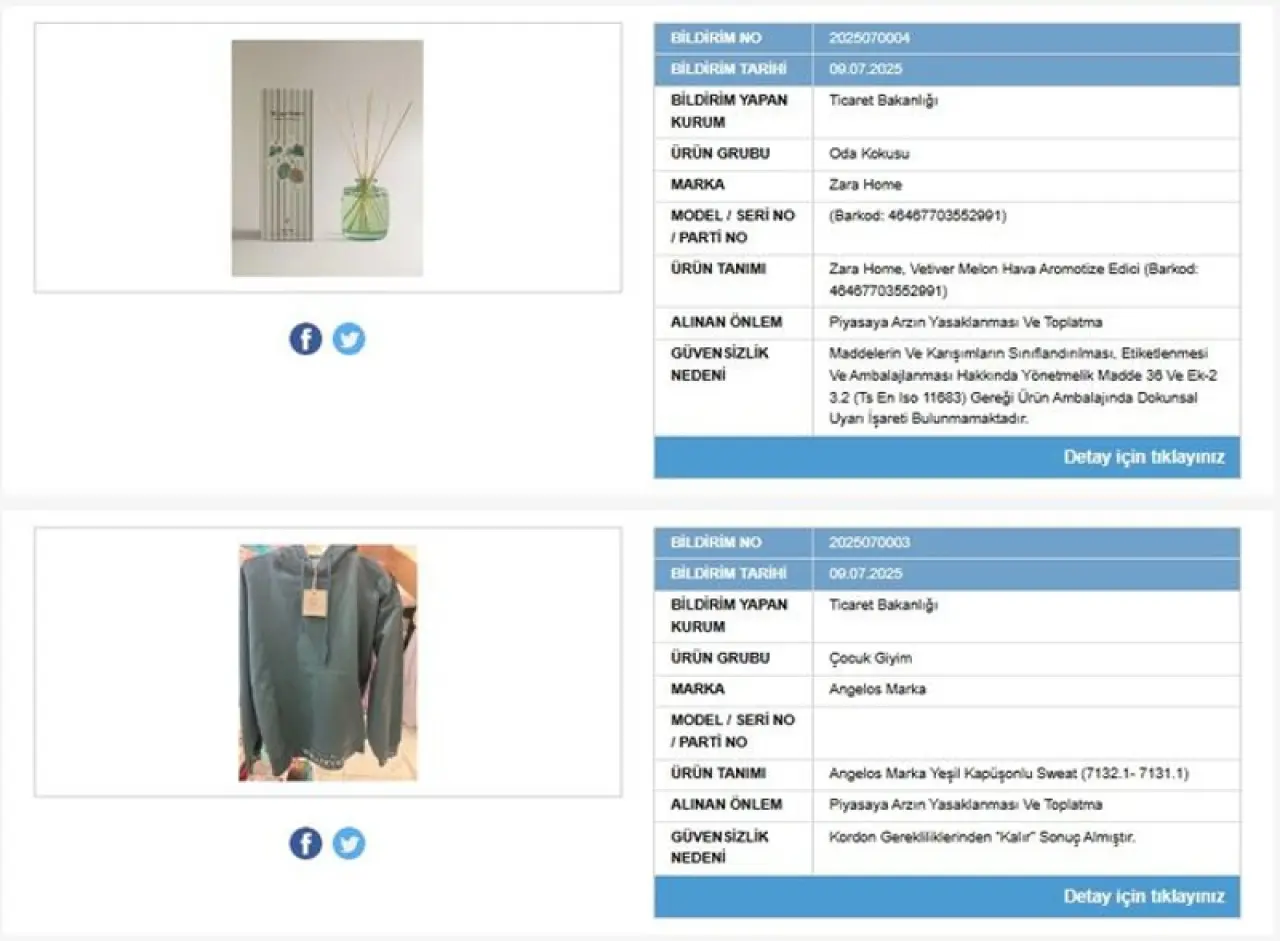The height and width of the screenshot is (941, 1280).
Task: Share Zara Home notice on Facebook
Action: coord(306,339)
